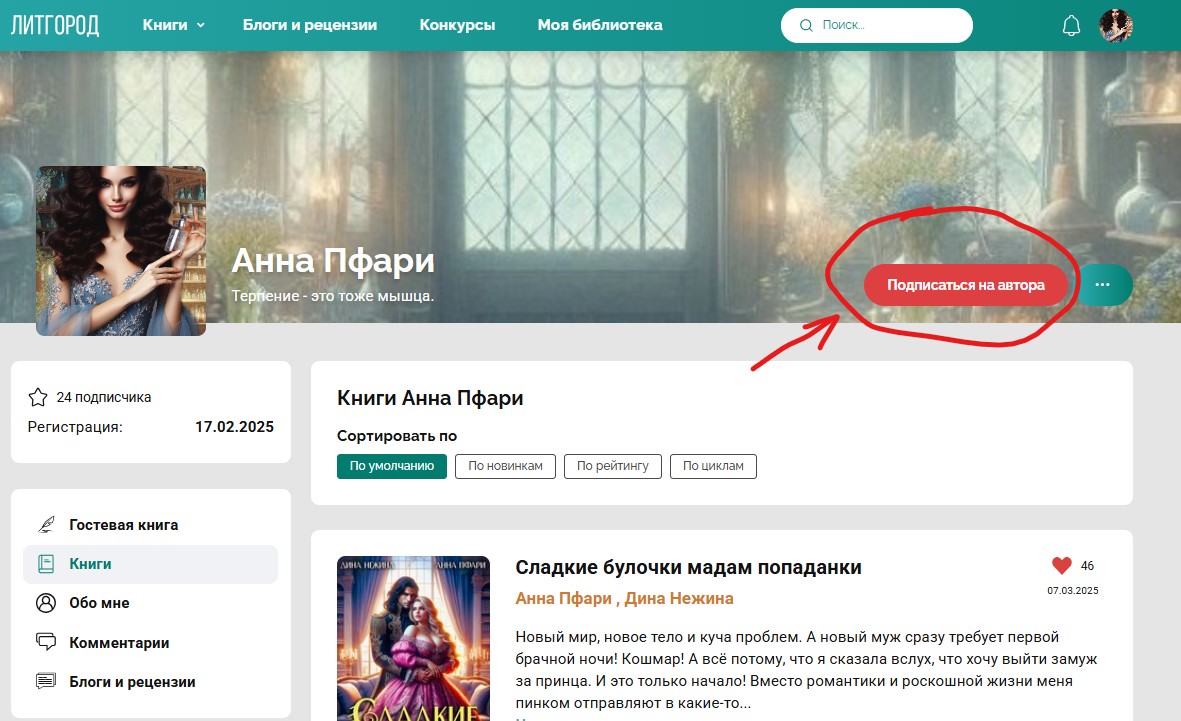Click the motto Терпение - это тоже мышца

(332, 296)
